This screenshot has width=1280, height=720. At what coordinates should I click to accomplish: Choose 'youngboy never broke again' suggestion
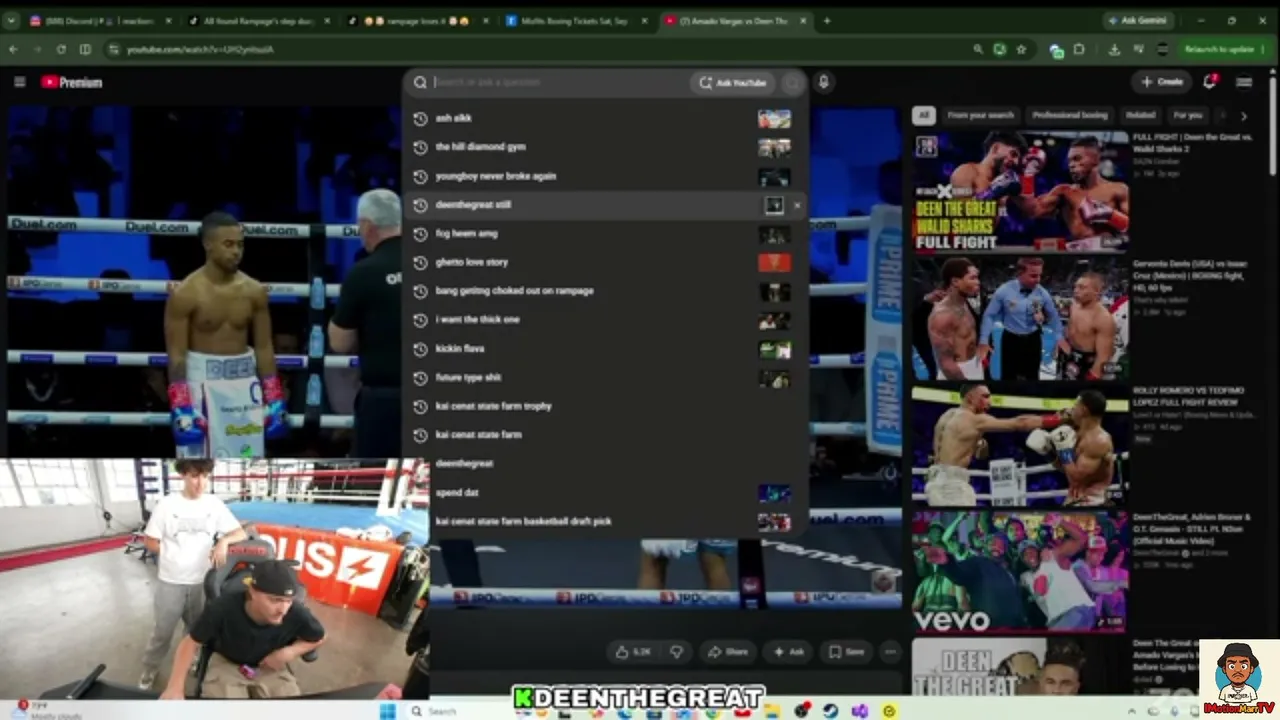[606, 176]
